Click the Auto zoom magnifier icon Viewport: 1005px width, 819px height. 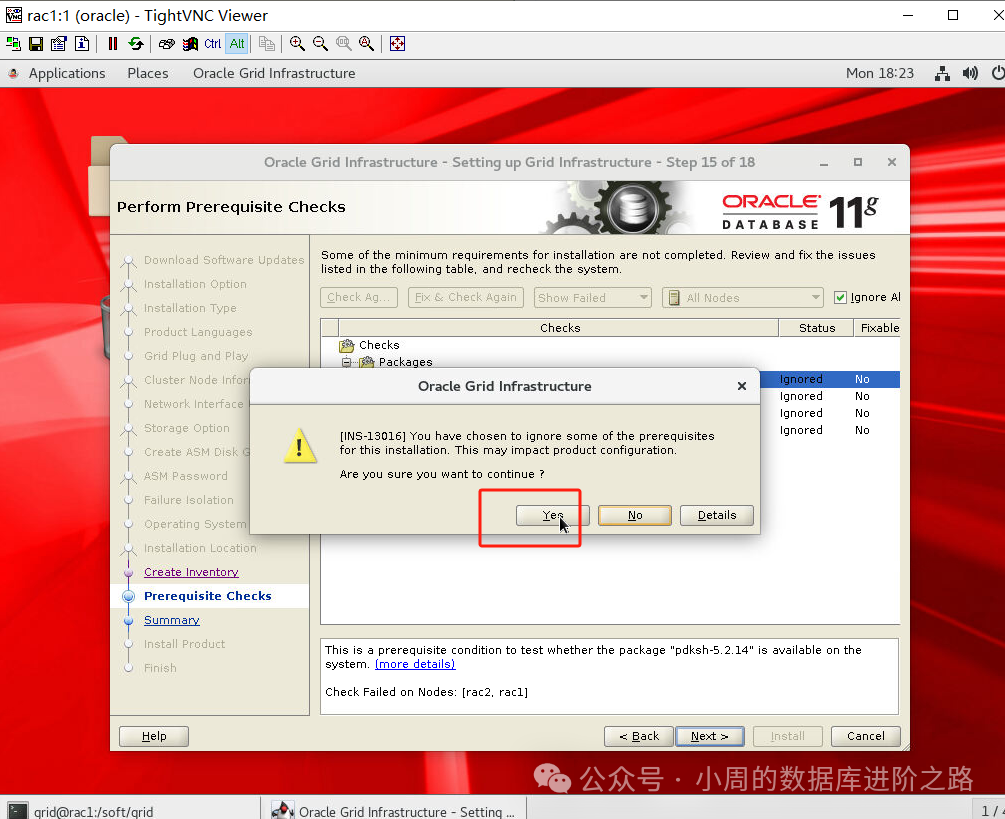pos(367,44)
